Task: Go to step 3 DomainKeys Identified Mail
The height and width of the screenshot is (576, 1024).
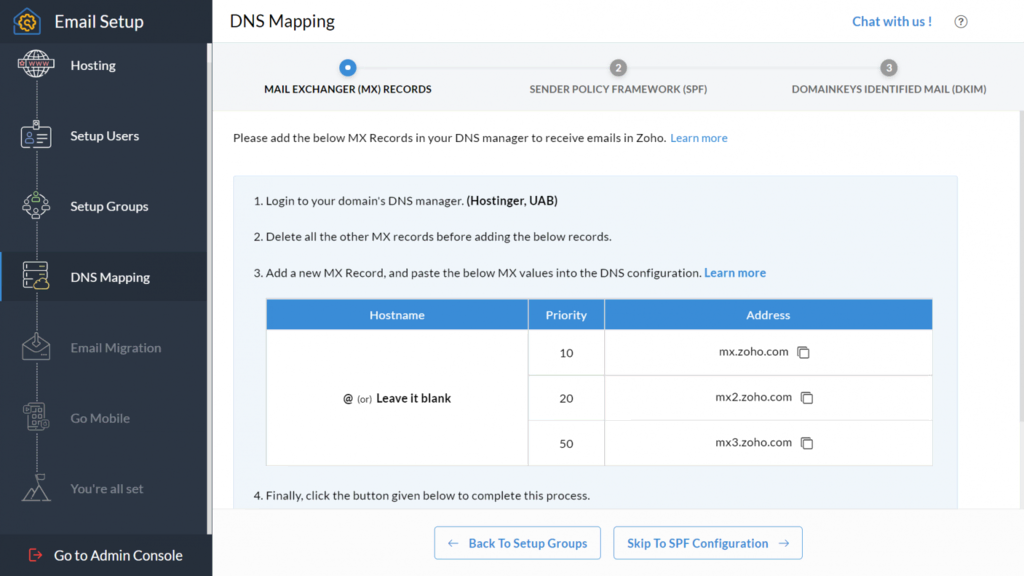Action: tap(888, 68)
